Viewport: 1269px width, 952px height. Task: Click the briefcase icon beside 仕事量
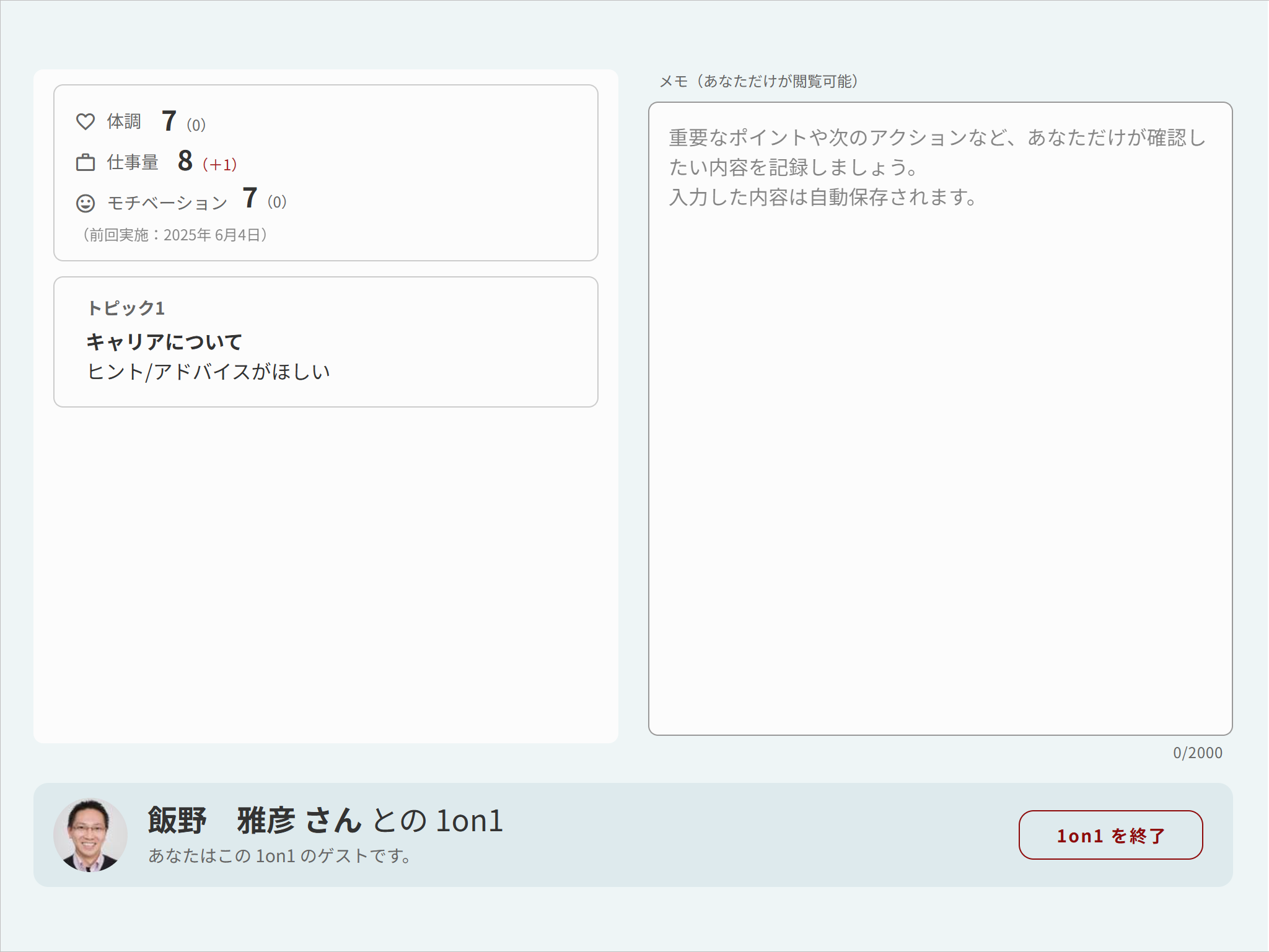pyautogui.click(x=86, y=162)
